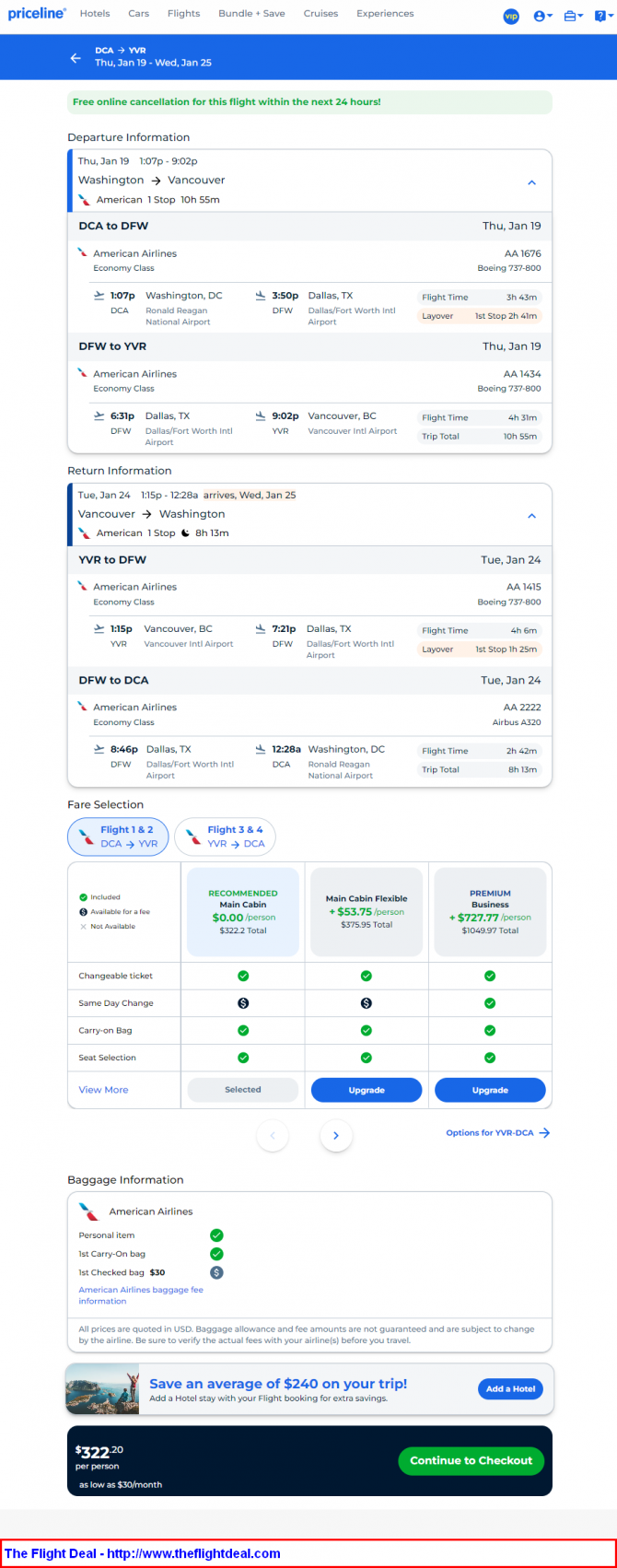Screen dimensions: 617x1568
Task: Open the My Trips briefcase icon
Action: tap(573, 16)
